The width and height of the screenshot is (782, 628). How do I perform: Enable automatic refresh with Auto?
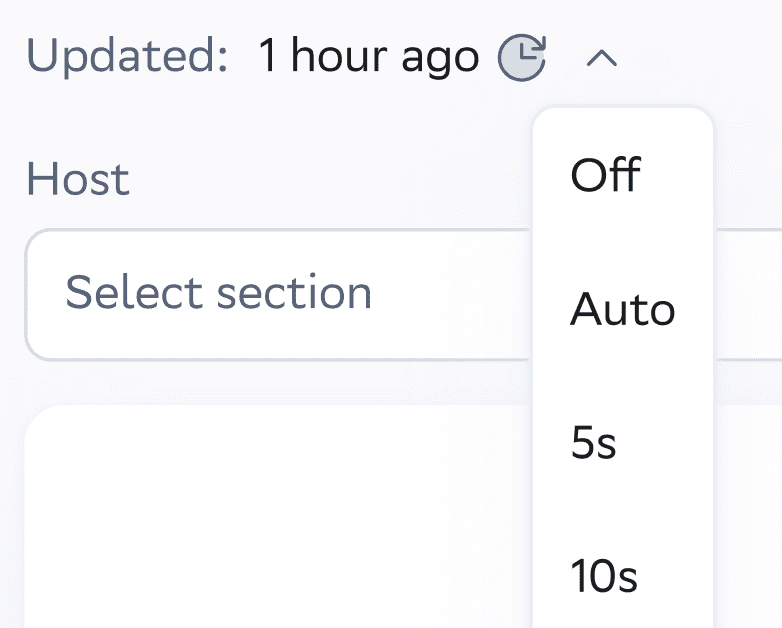point(622,310)
